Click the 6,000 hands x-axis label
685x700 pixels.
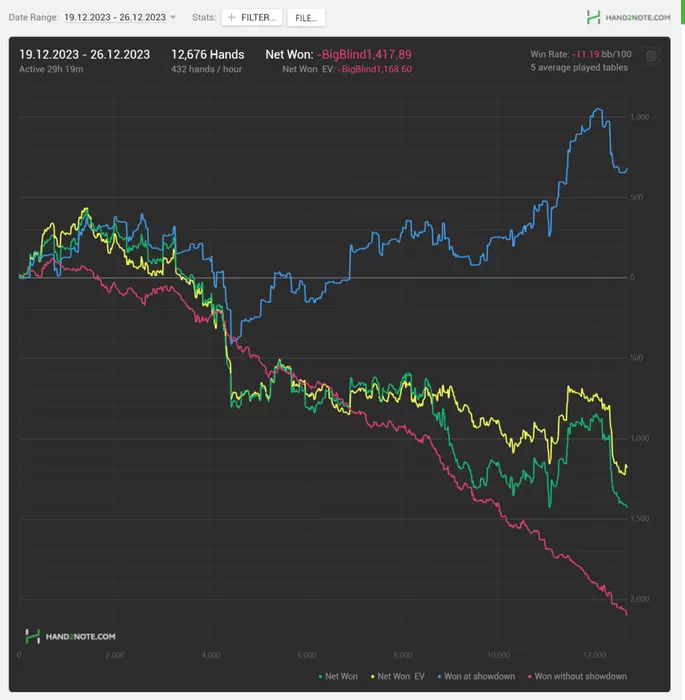pos(306,655)
